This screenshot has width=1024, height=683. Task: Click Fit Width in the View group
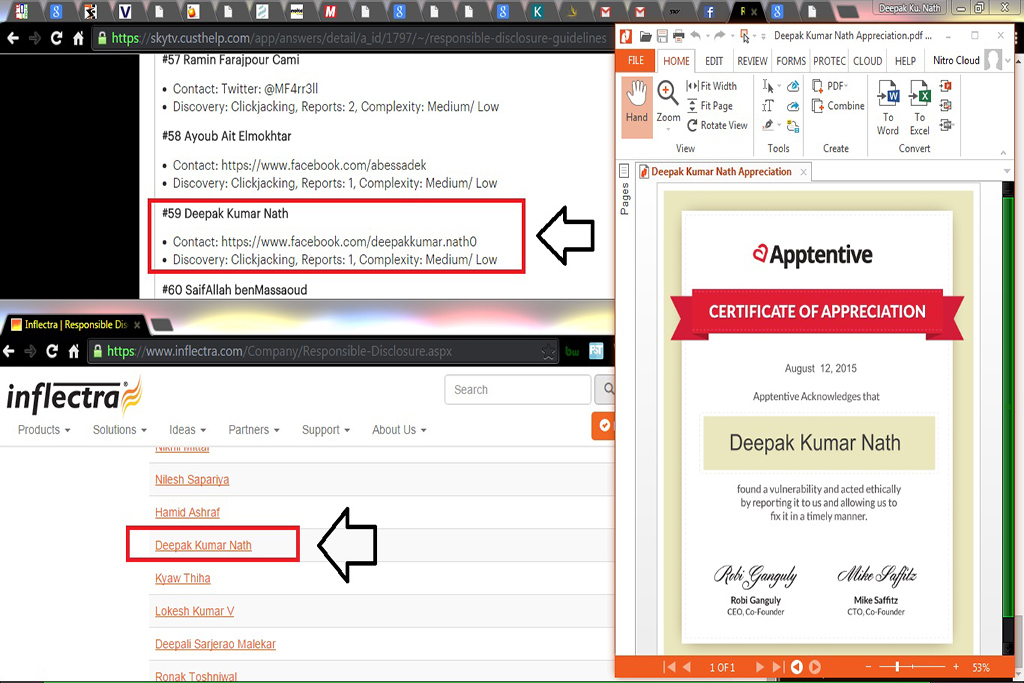coord(712,86)
